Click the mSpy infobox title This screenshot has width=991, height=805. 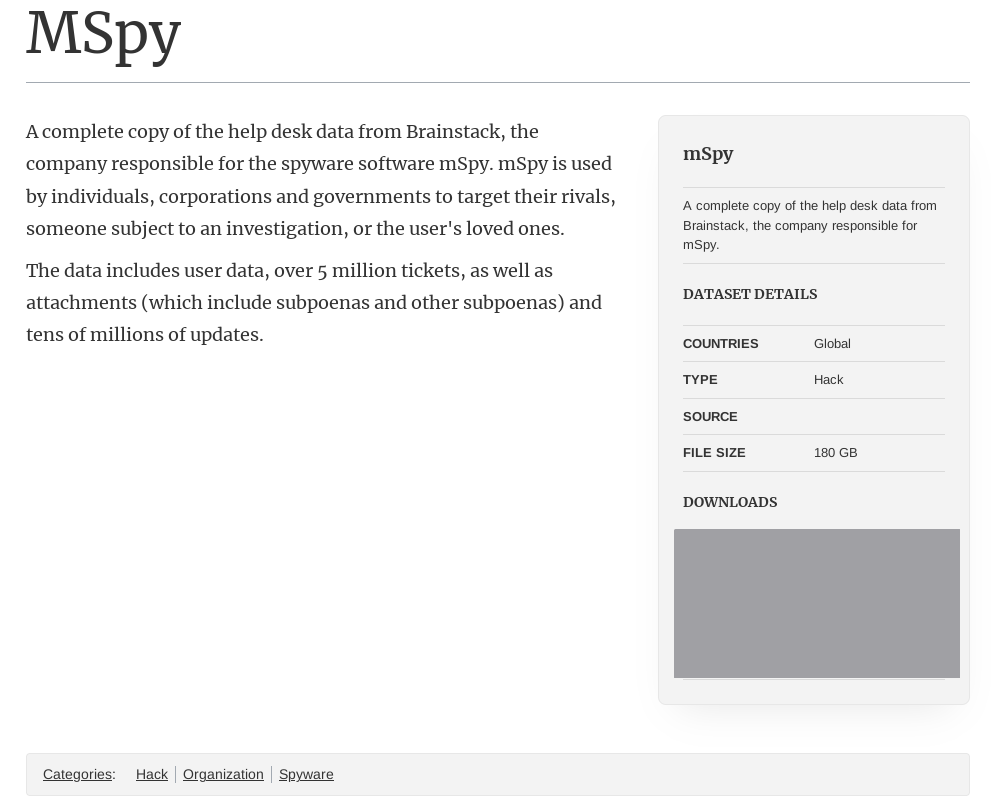(708, 154)
